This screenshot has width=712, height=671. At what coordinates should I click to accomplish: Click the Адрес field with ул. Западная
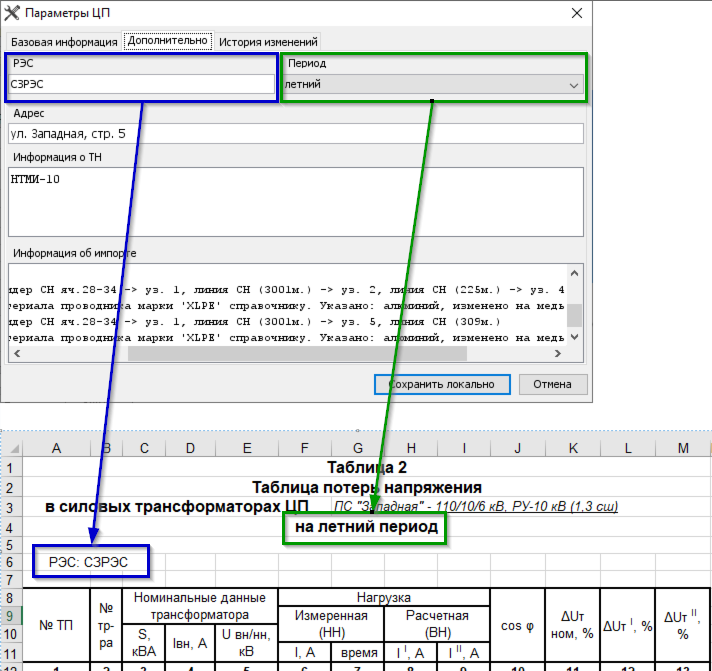coord(296,134)
